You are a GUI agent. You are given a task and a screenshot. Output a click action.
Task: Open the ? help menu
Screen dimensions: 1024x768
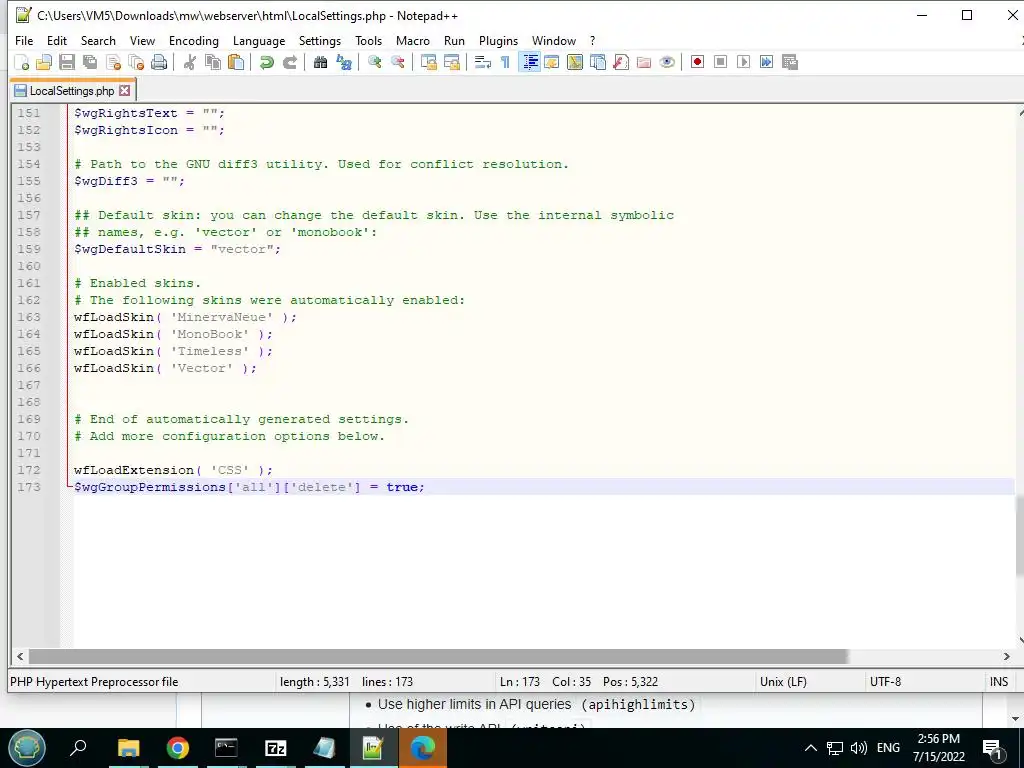click(x=592, y=40)
